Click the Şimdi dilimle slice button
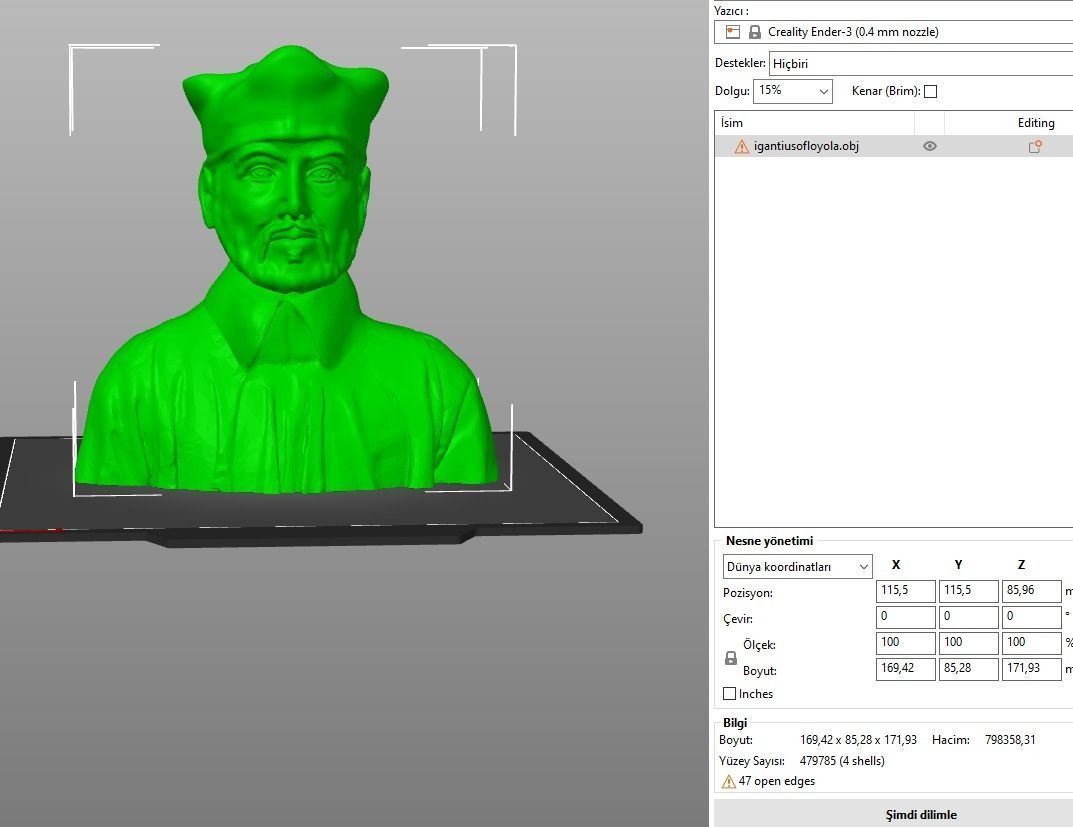The image size is (1073, 827). point(893,814)
